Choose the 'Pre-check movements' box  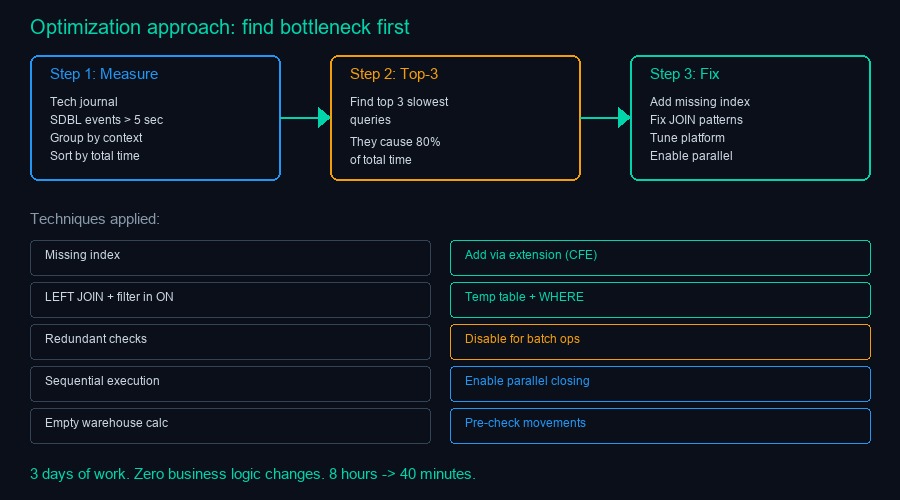660,425
